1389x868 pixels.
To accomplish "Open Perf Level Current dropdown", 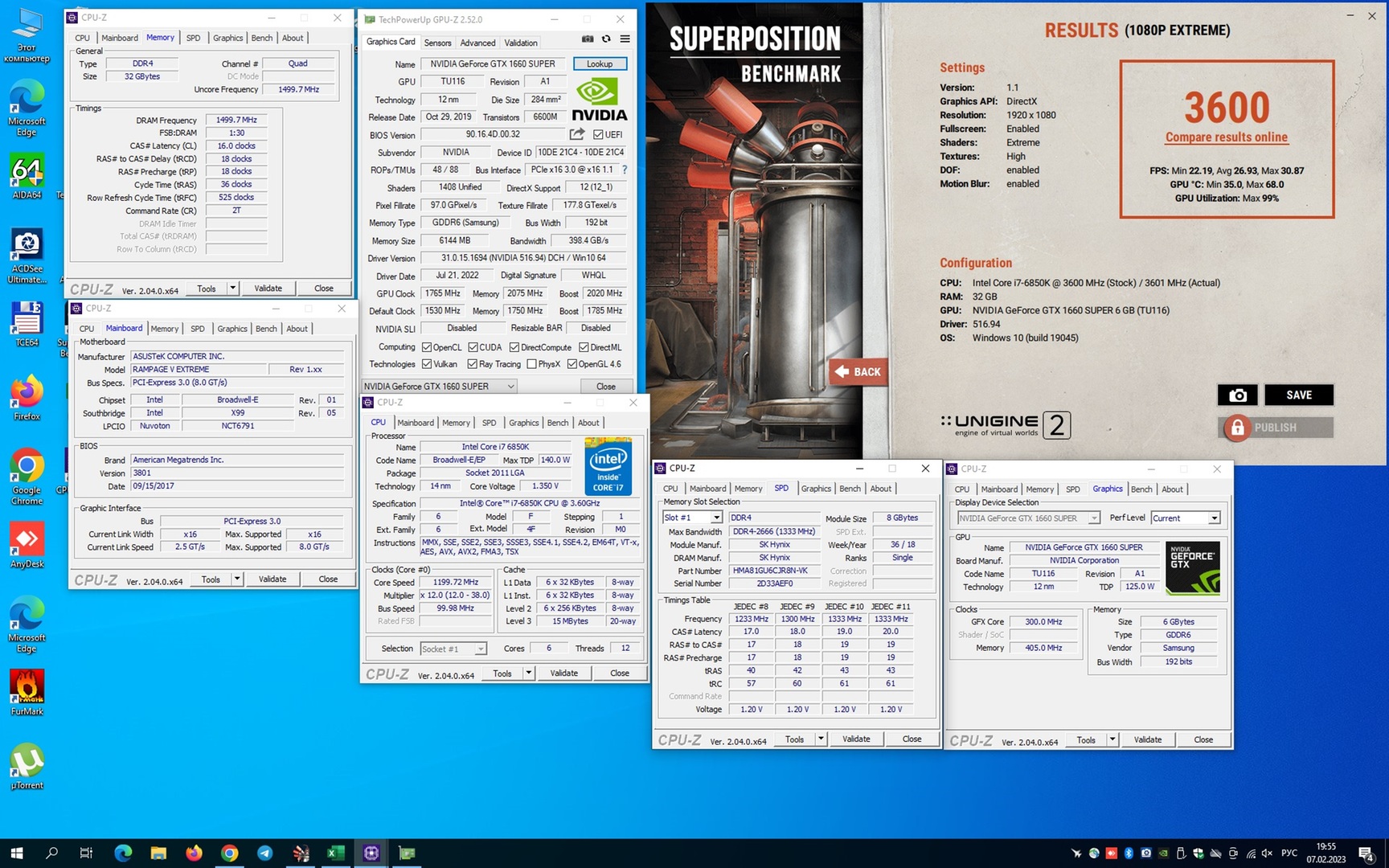I will (1186, 518).
